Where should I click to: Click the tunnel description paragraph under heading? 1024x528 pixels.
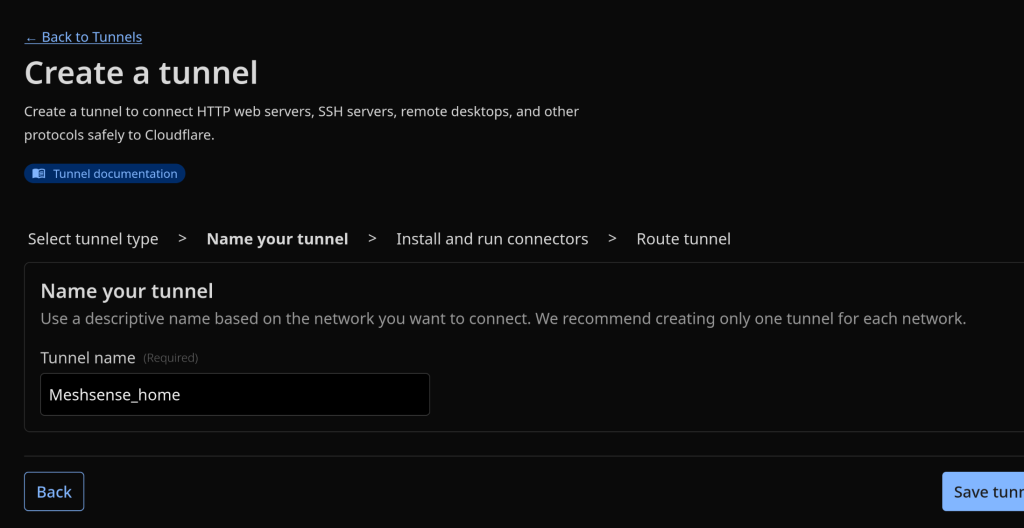301,123
